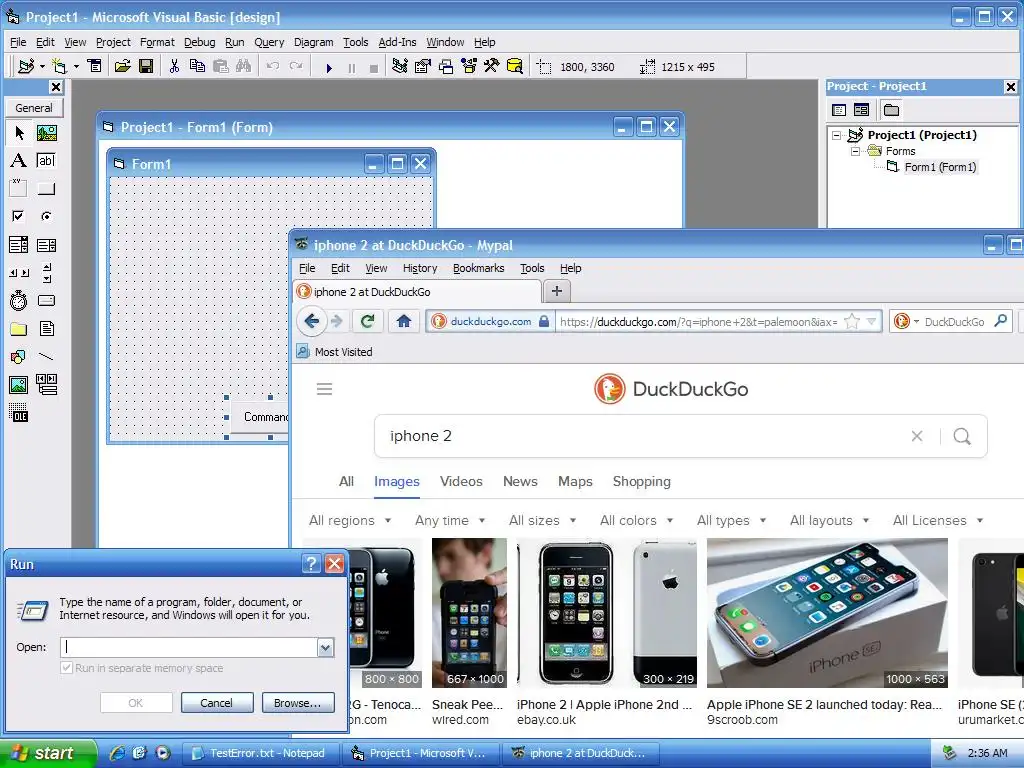Image resolution: width=1024 pixels, height=768 pixels.
Task: Click Toggle Folders icon in Project panel
Action: point(891,110)
